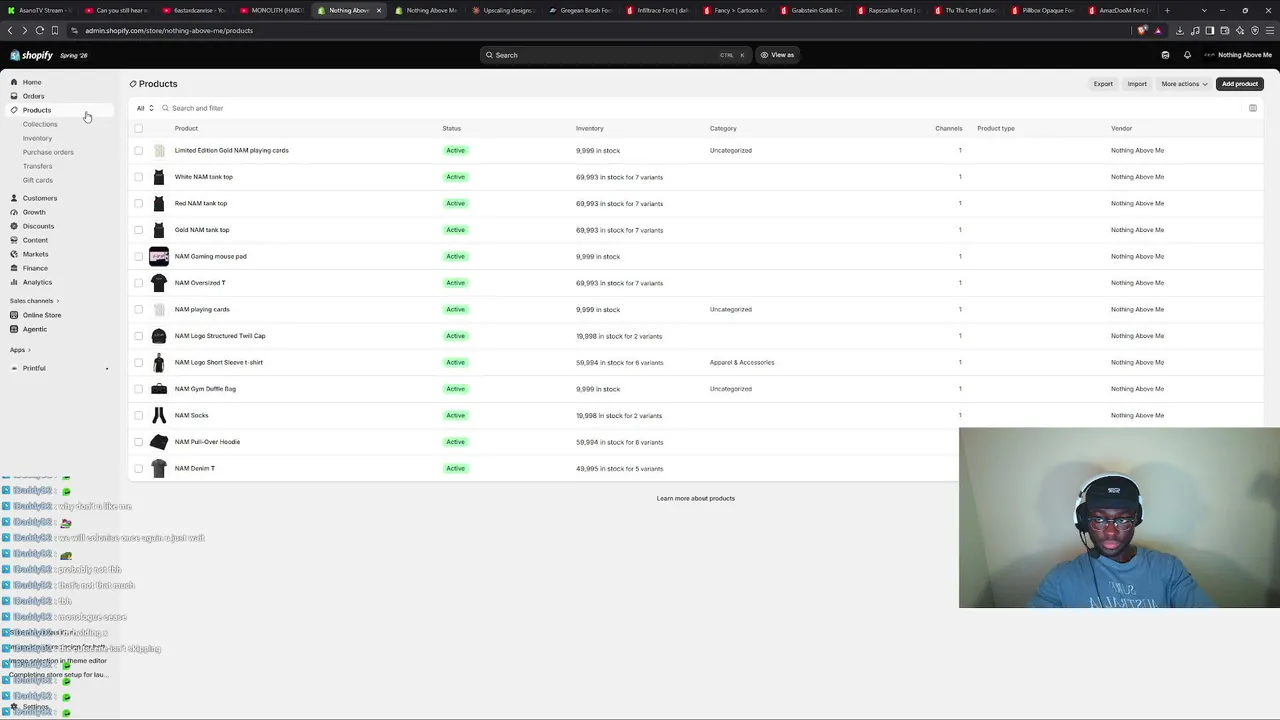Open Gift cards in the sidebar
The height and width of the screenshot is (720, 1280).
[x=38, y=180]
